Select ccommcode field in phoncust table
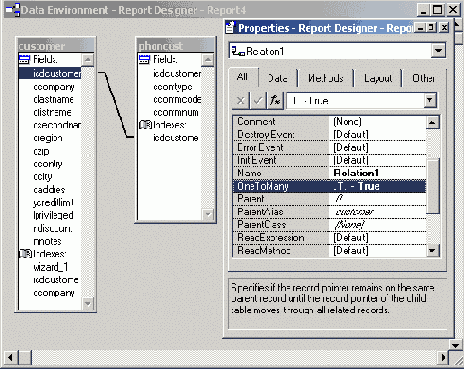Viewport: 464px width, 369px height. point(177,99)
